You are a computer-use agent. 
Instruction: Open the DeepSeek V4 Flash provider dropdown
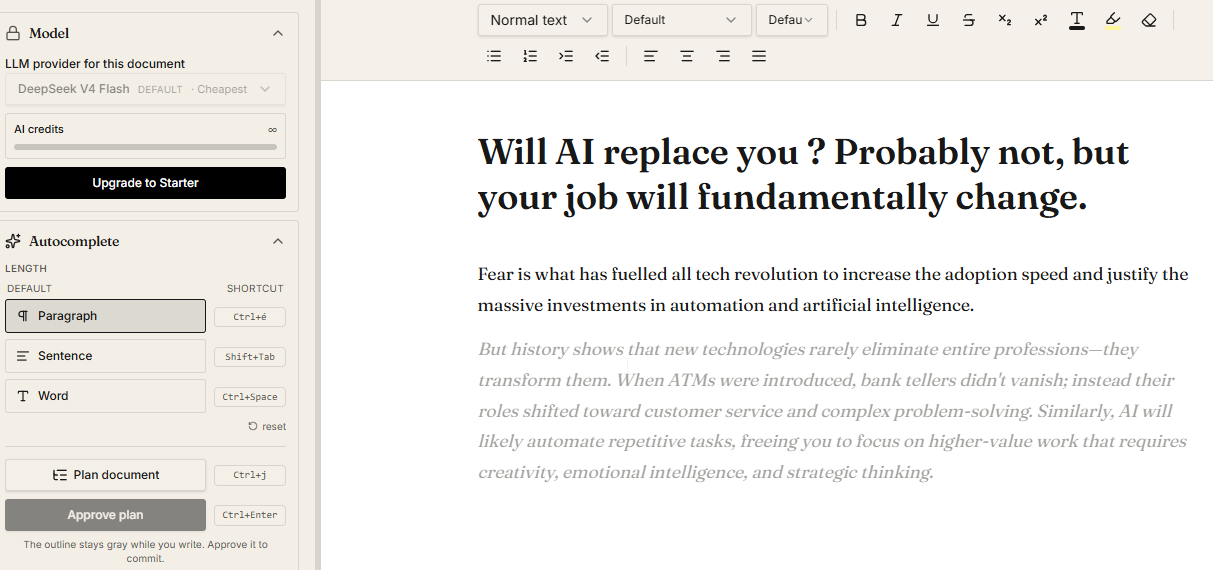145,89
